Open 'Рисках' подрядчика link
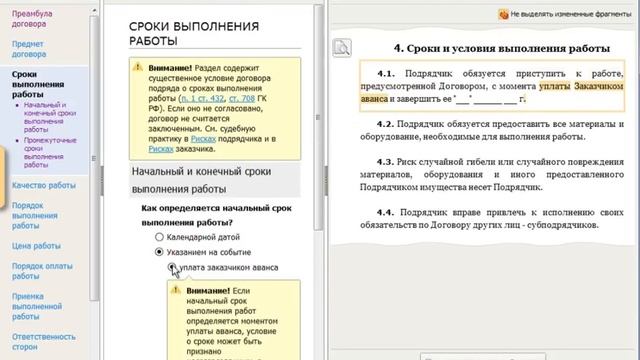Viewport: 640px width, 360px height. pyautogui.click(x=203, y=139)
